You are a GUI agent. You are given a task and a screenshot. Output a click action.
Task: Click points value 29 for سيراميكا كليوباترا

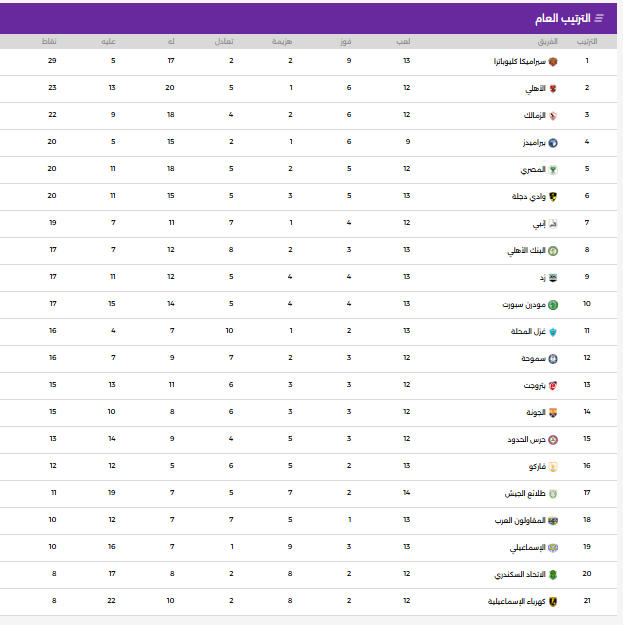52,61
